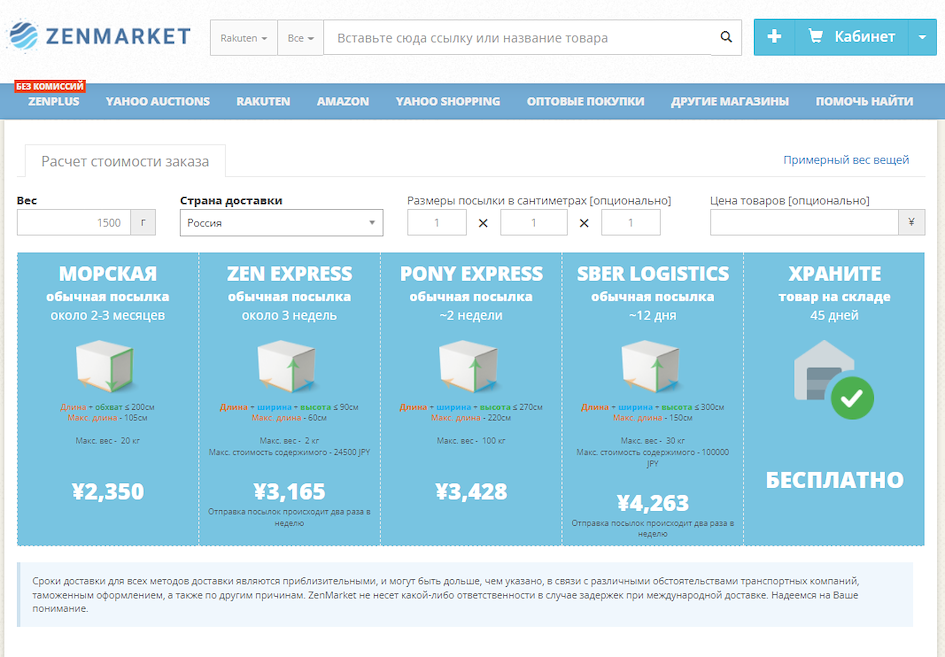Click the second parcel dimension field

(x=533, y=222)
